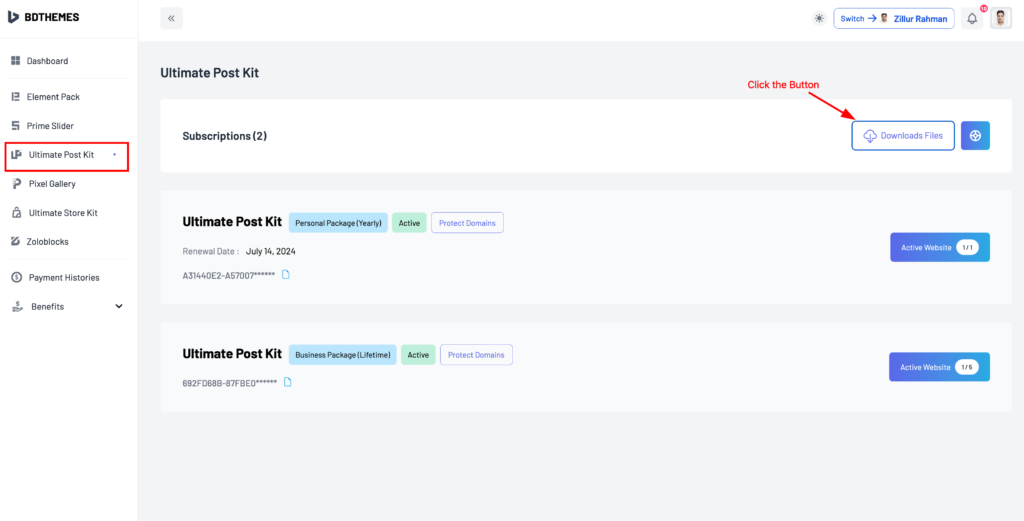Image resolution: width=1024 pixels, height=521 pixels.
Task: Click the blue target icon button
Action: tap(975, 136)
